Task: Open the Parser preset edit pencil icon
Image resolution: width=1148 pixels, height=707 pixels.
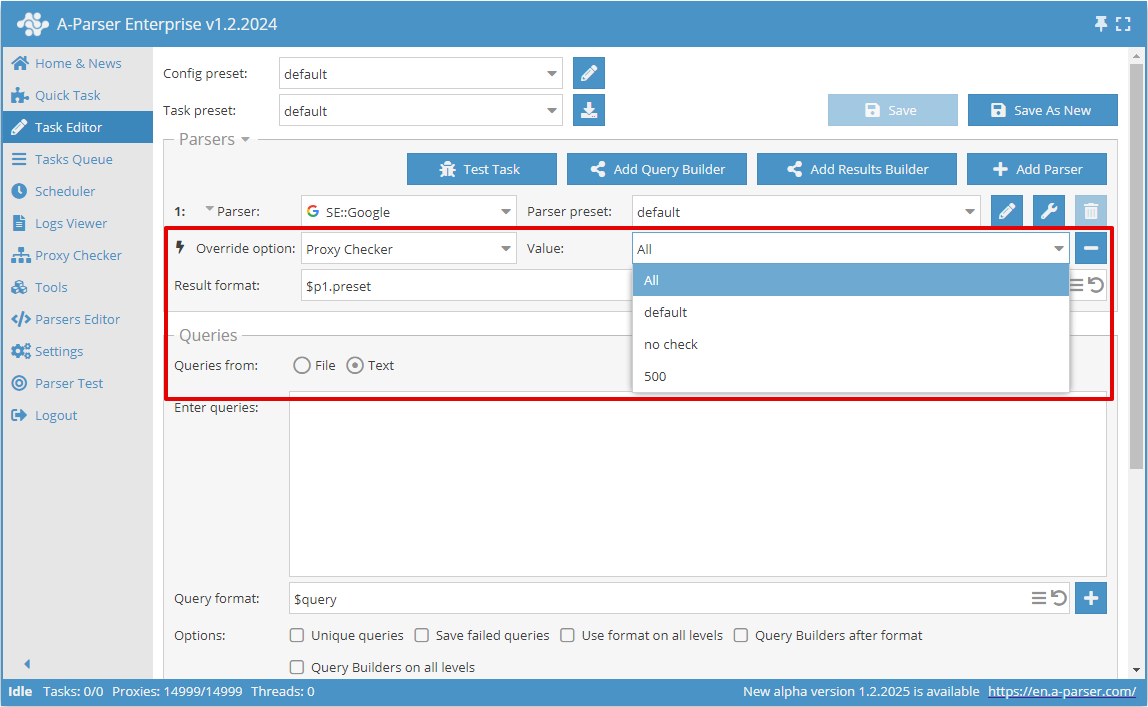Action: (x=1007, y=211)
